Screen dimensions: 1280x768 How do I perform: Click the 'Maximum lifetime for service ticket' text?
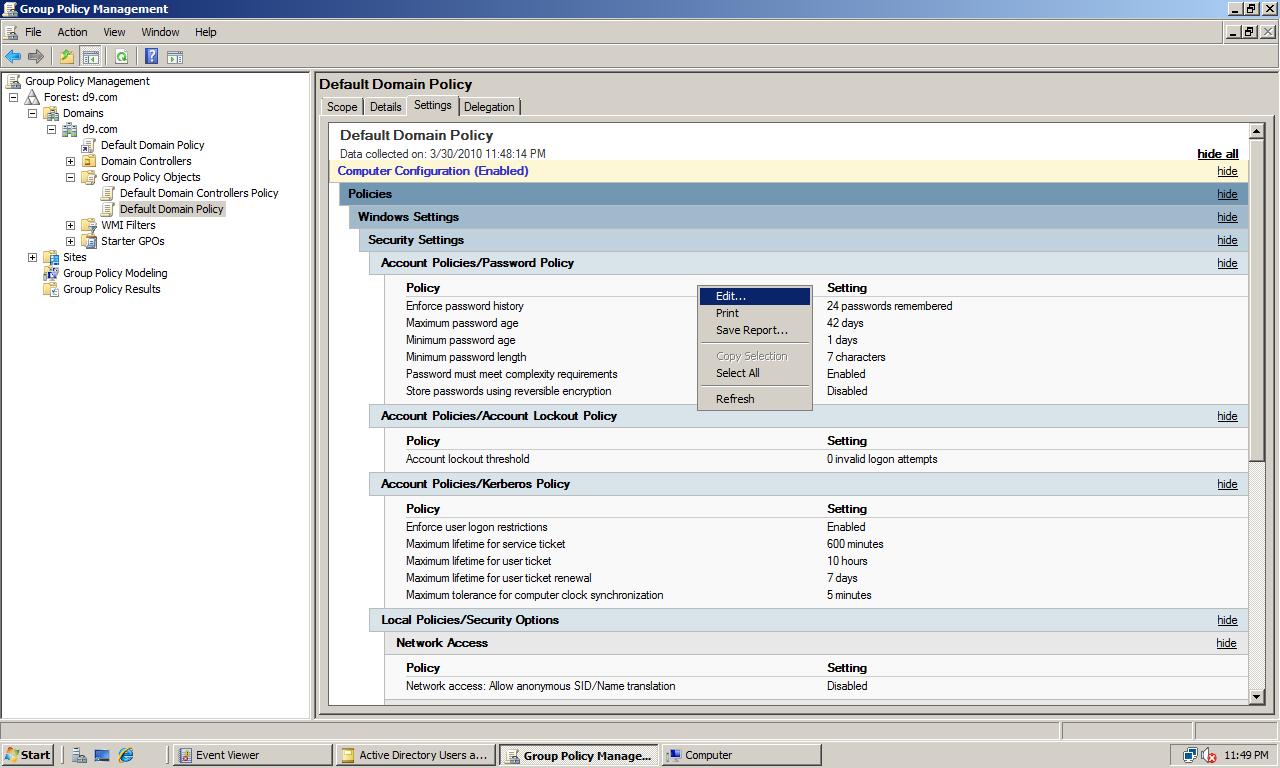(x=486, y=544)
